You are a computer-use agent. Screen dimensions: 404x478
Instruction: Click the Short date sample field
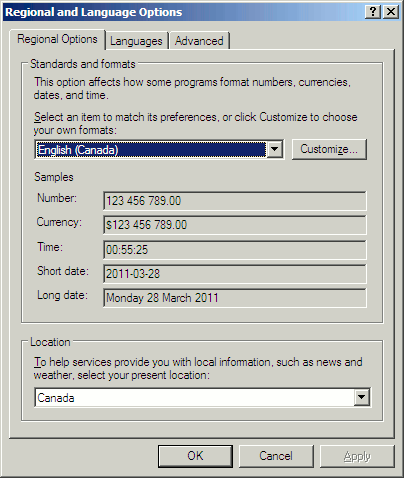(235, 274)
